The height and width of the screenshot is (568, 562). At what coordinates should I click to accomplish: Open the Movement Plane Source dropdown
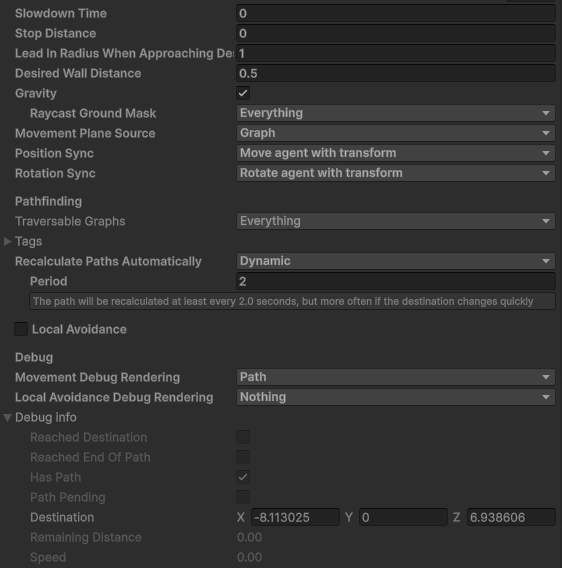[x=396, y=133]
